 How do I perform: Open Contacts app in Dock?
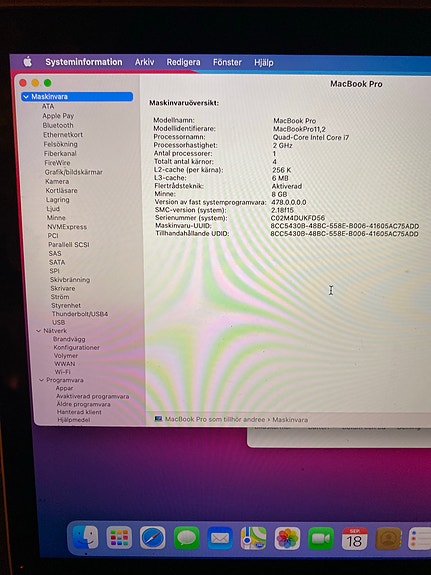(x=388, y=538)
